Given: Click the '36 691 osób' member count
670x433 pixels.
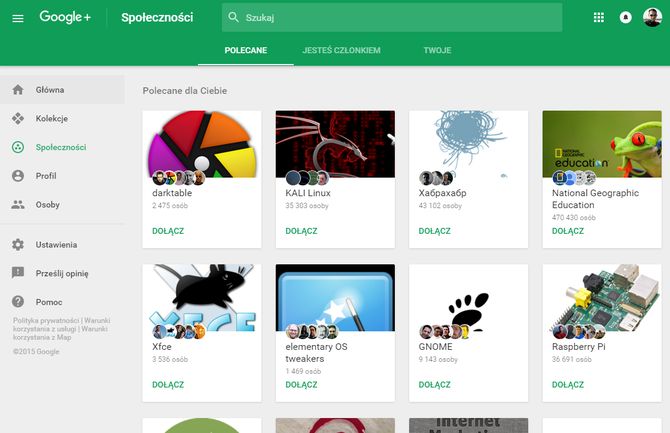Looking at the screenshot, I should [572, 359].
